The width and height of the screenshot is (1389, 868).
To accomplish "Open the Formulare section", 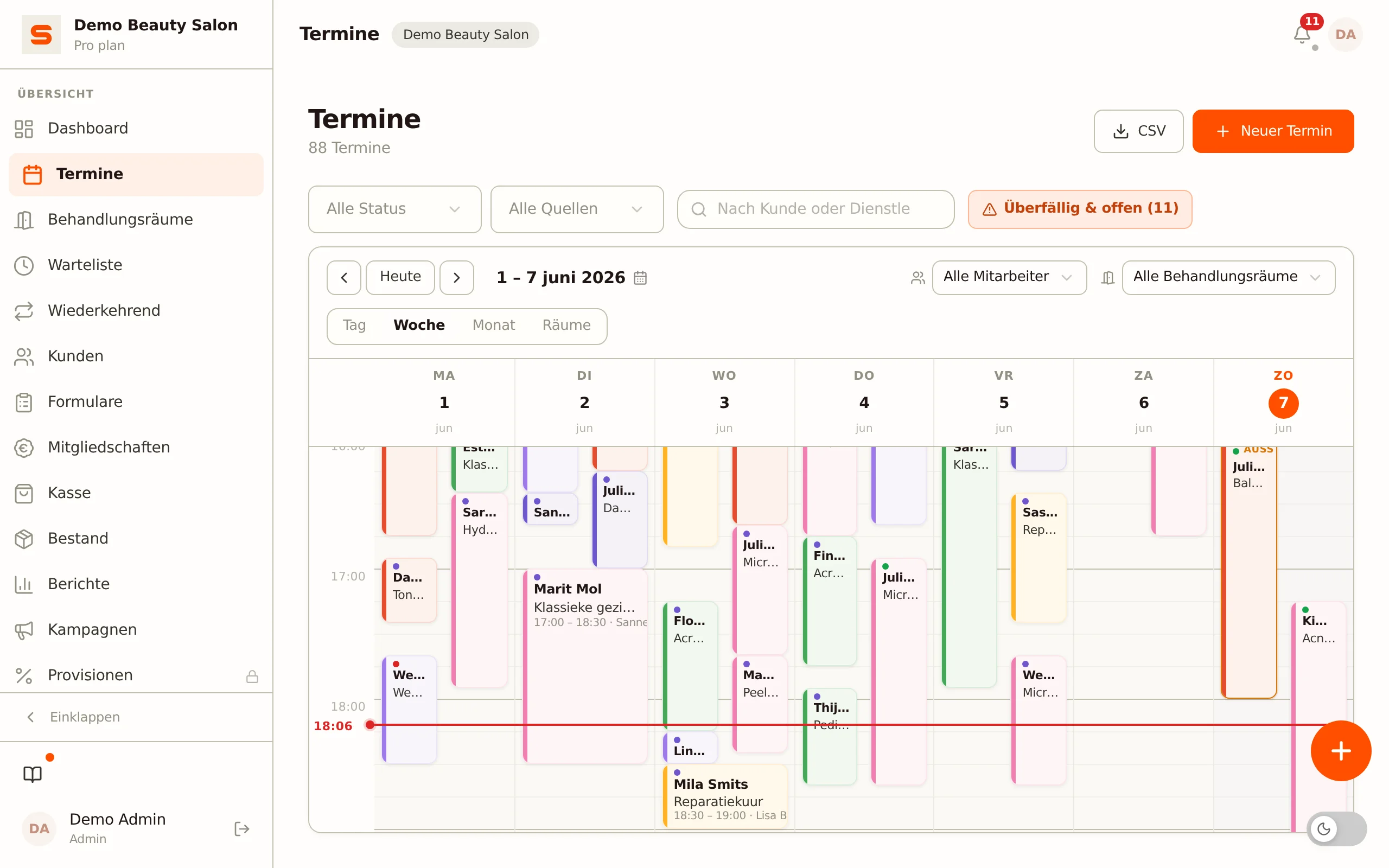I will coord(136,402).
